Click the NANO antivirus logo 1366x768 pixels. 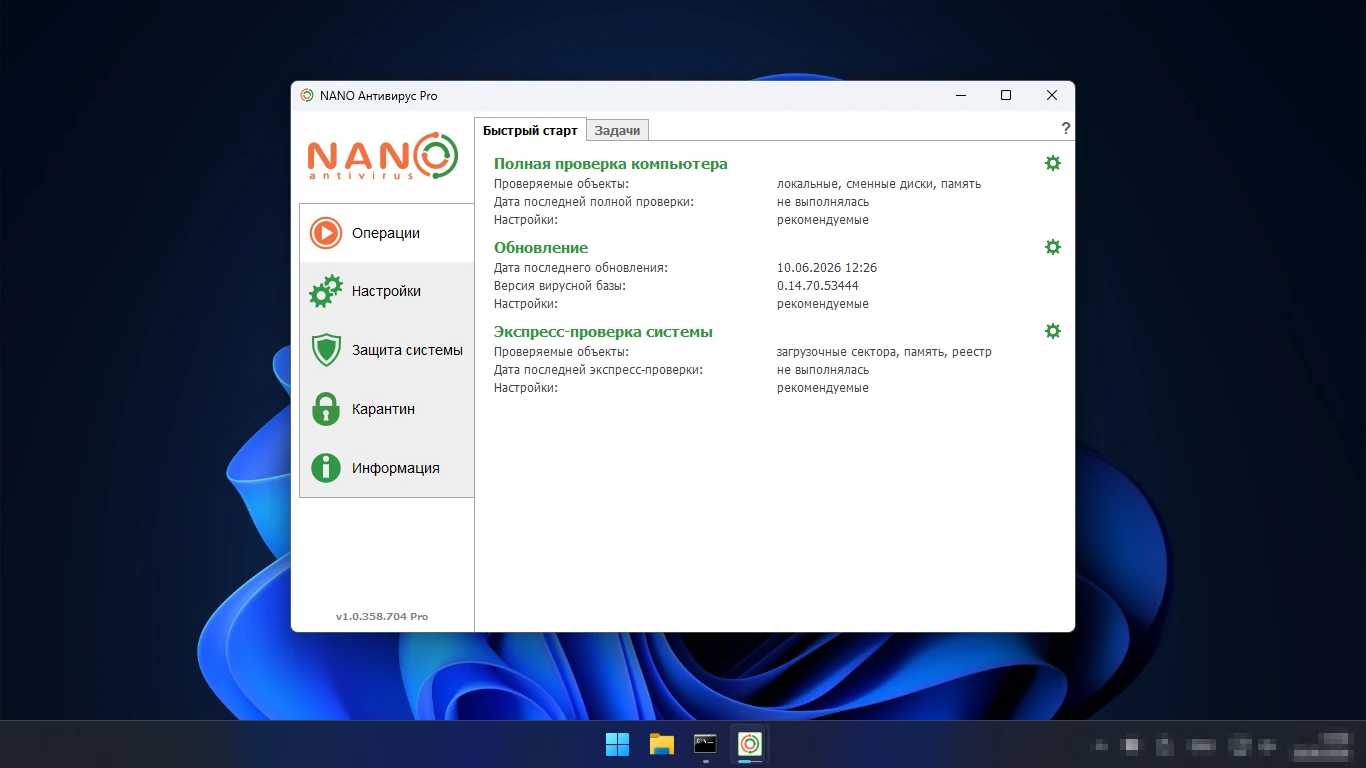383,157
